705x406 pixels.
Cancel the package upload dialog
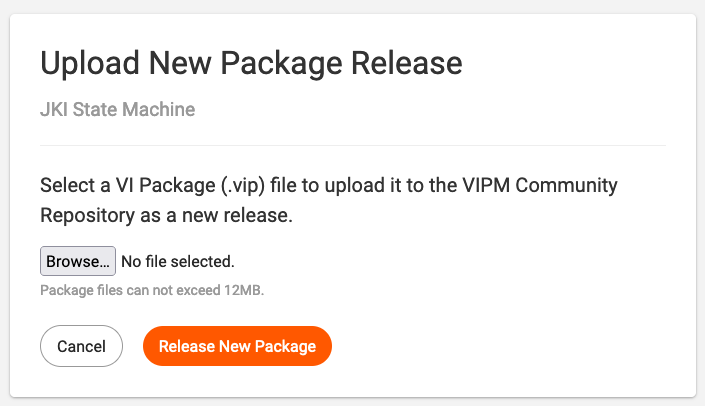click(81, 346)
